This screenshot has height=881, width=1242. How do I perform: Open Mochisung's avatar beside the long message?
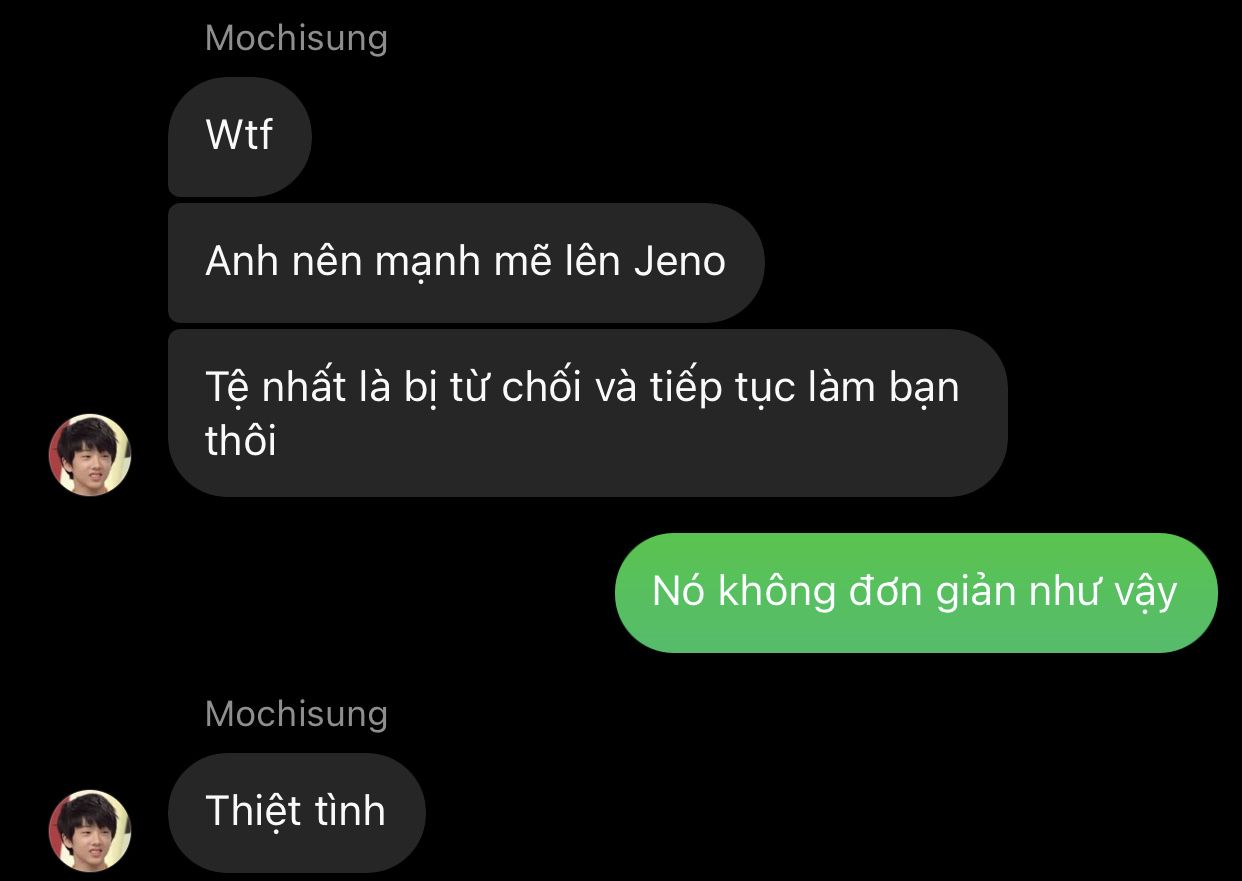point(90,455)
